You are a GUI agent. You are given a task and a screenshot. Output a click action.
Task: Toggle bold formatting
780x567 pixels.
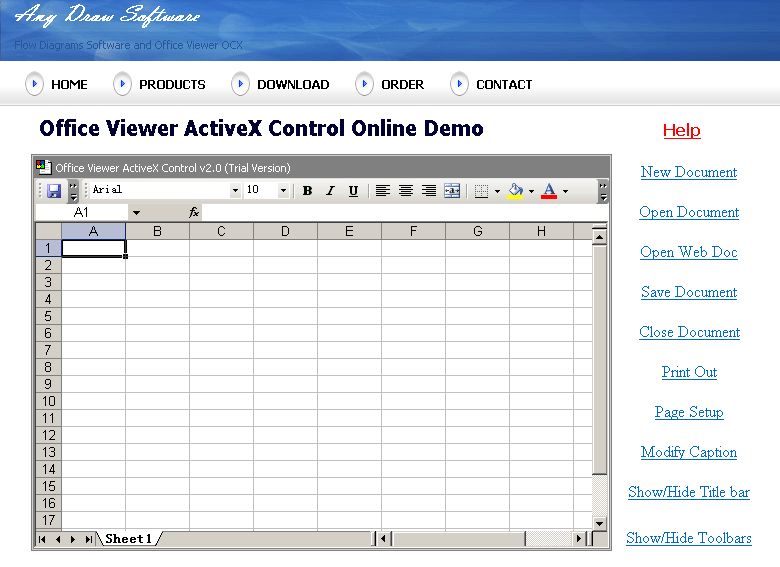[x=307, y=191]
